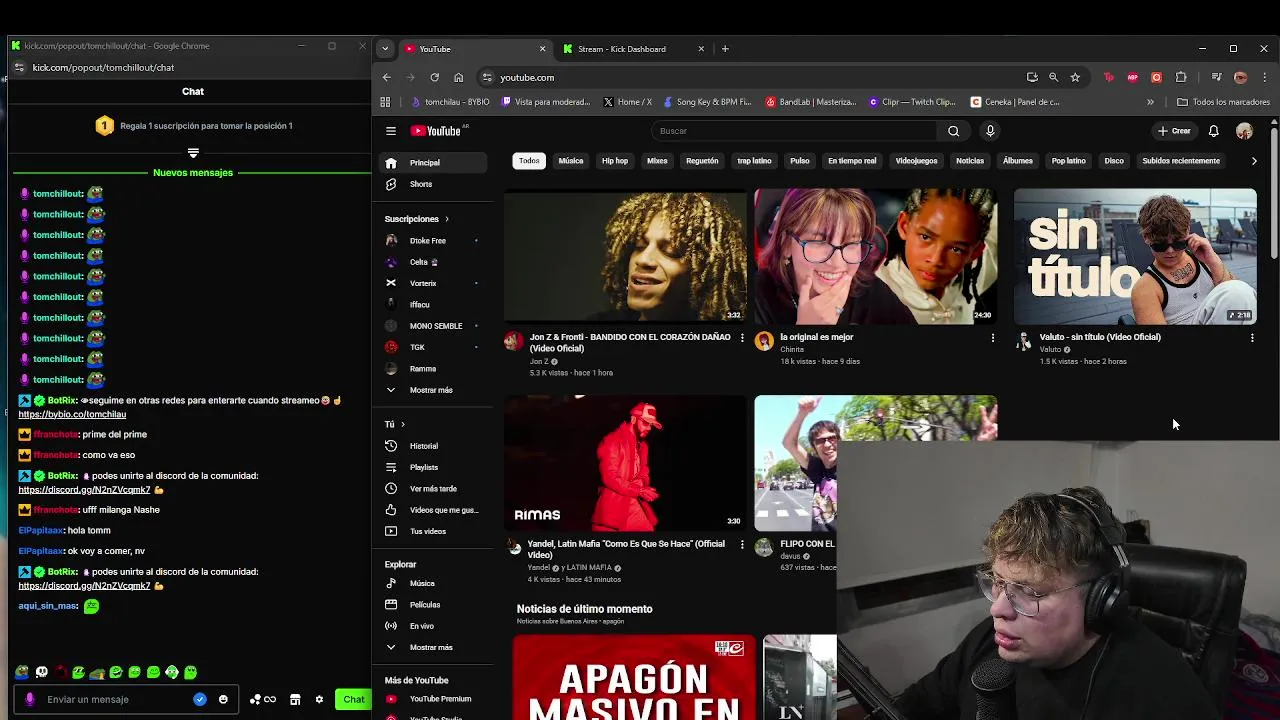The height and width of the screenshot is (720, 1280).
Task: Click the Crear button
Action: (x=1175, y=131)
